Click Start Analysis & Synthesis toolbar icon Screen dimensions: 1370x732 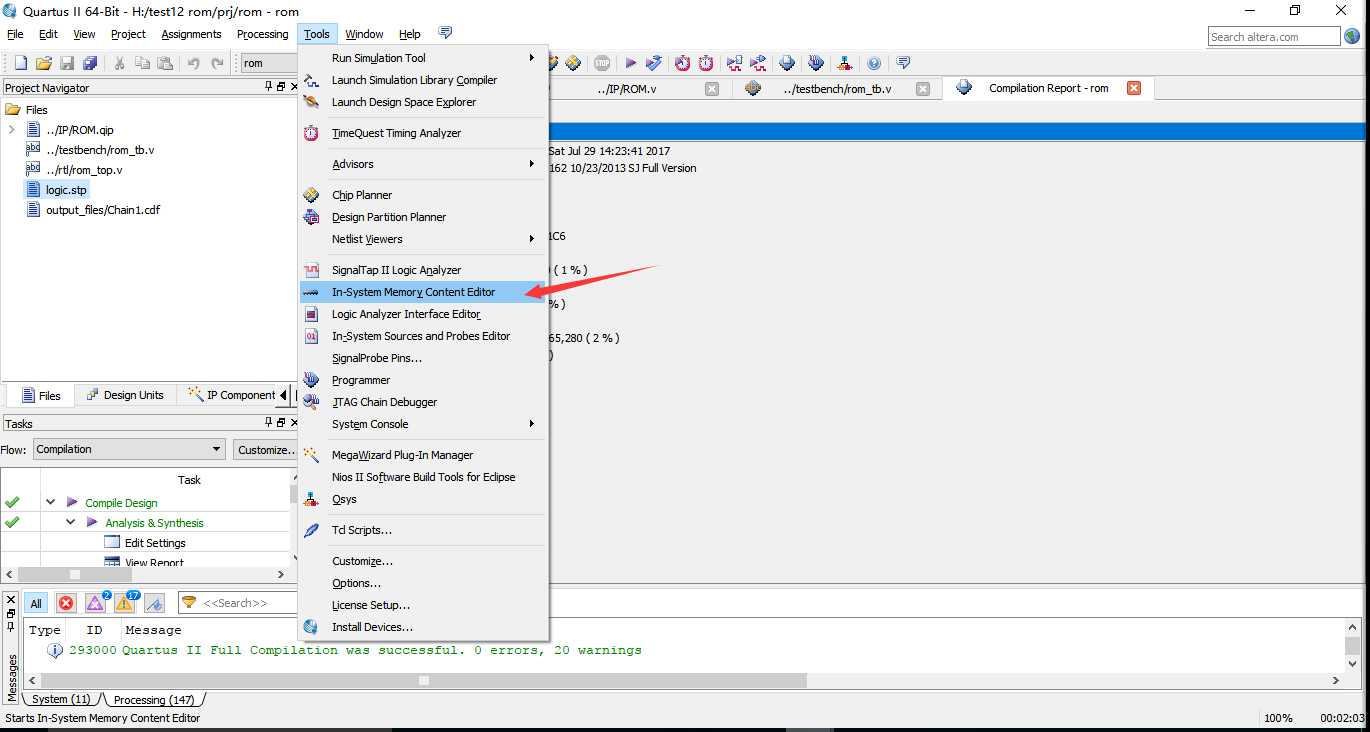pyautogui.click(x=654, y=63)
